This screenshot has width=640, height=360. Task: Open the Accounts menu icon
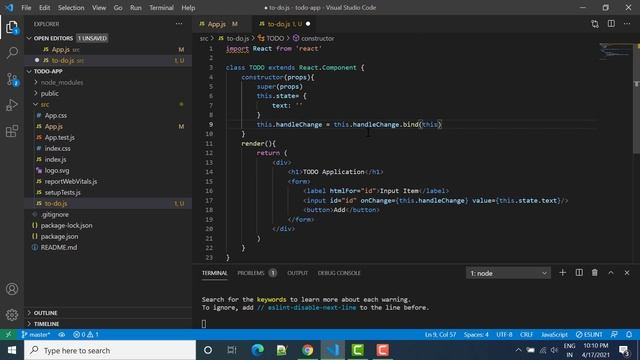[x=12, y=289]
